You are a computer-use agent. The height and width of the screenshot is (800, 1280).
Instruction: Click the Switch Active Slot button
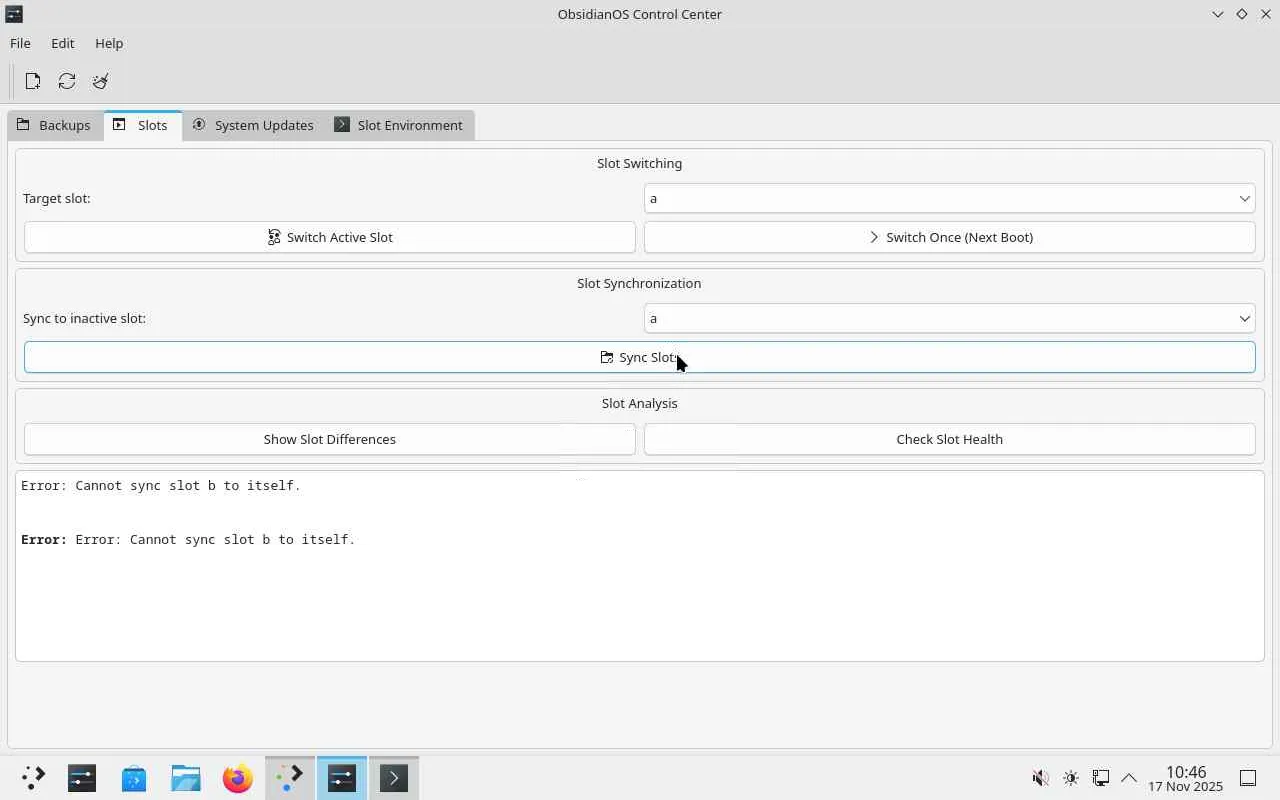(x=330, y=237)
